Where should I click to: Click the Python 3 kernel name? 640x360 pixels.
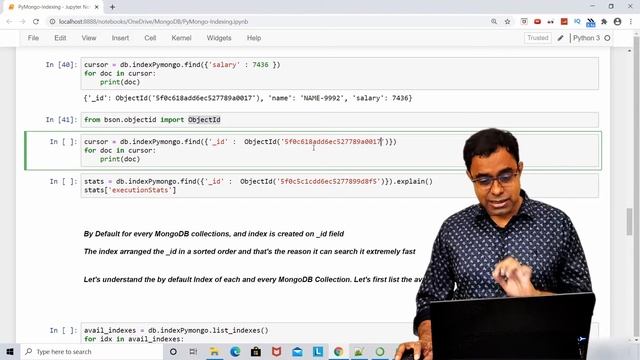[x=586, y=38]
